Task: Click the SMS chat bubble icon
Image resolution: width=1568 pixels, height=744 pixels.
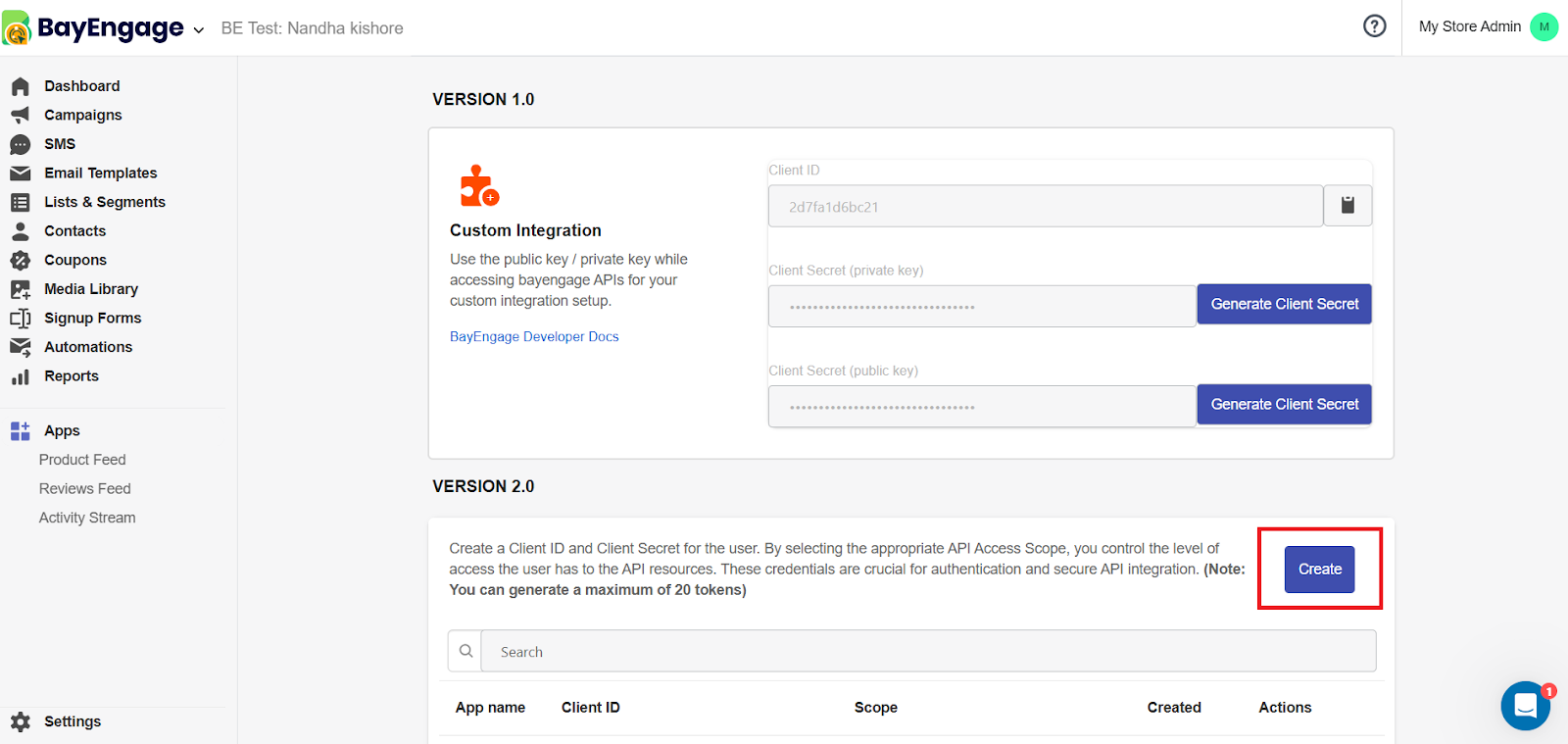Action: [20, 144]
